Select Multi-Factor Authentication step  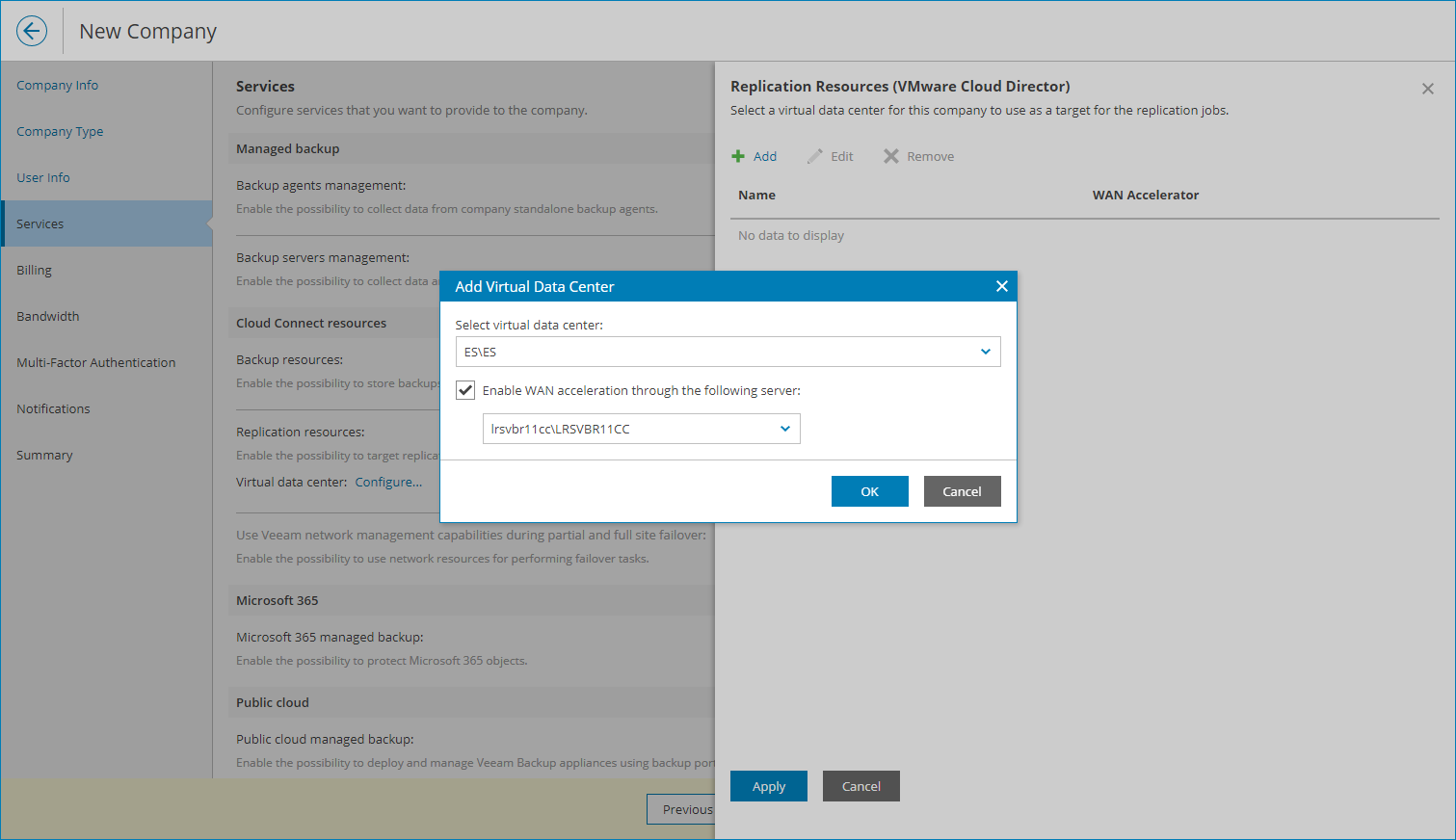point(95,362)
